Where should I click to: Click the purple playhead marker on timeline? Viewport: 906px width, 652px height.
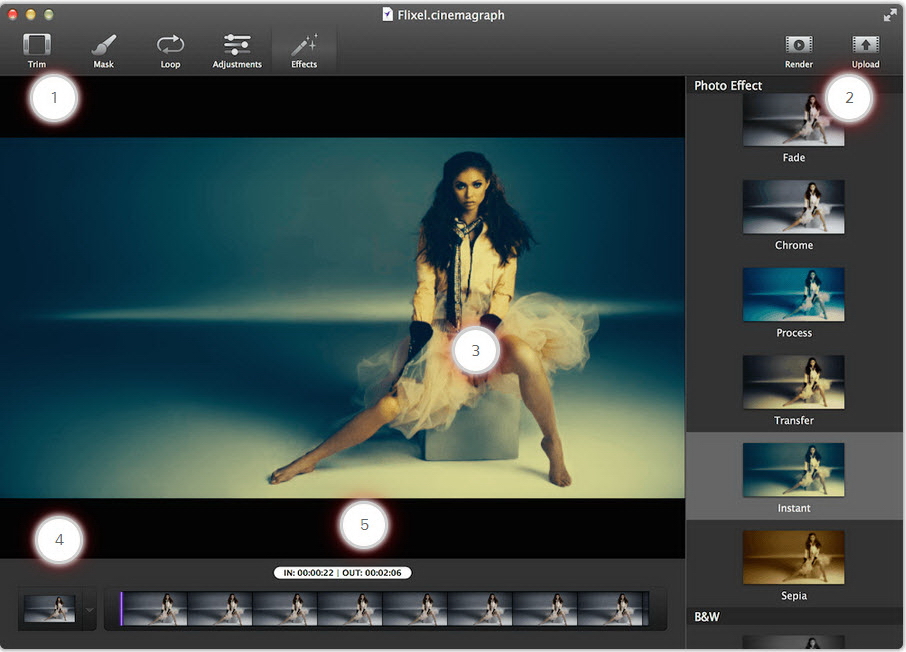coord(121,609)
